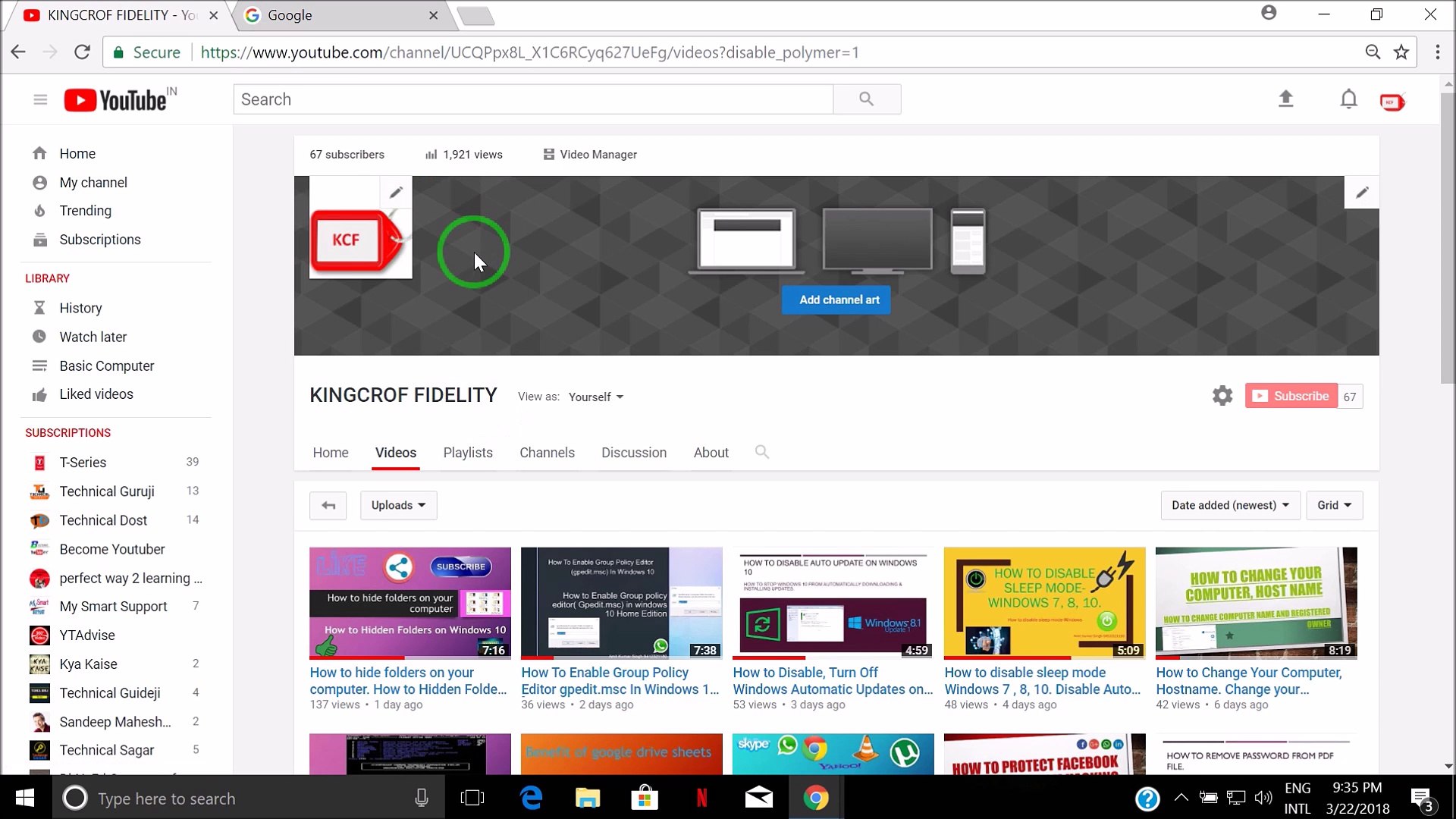
Task: Open the notifications bell
Action: 1349,99
